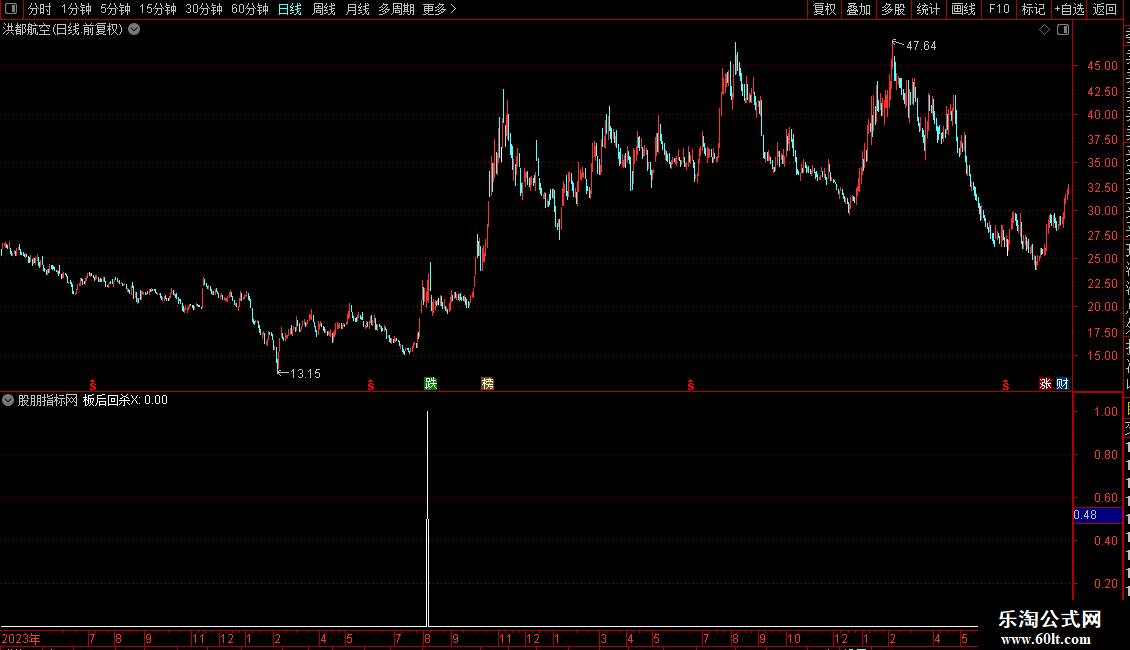Click the orange 榜 marker icon
Image resolution: width=1130 pixels, height=650 pixels.
[x=488, y=383]
